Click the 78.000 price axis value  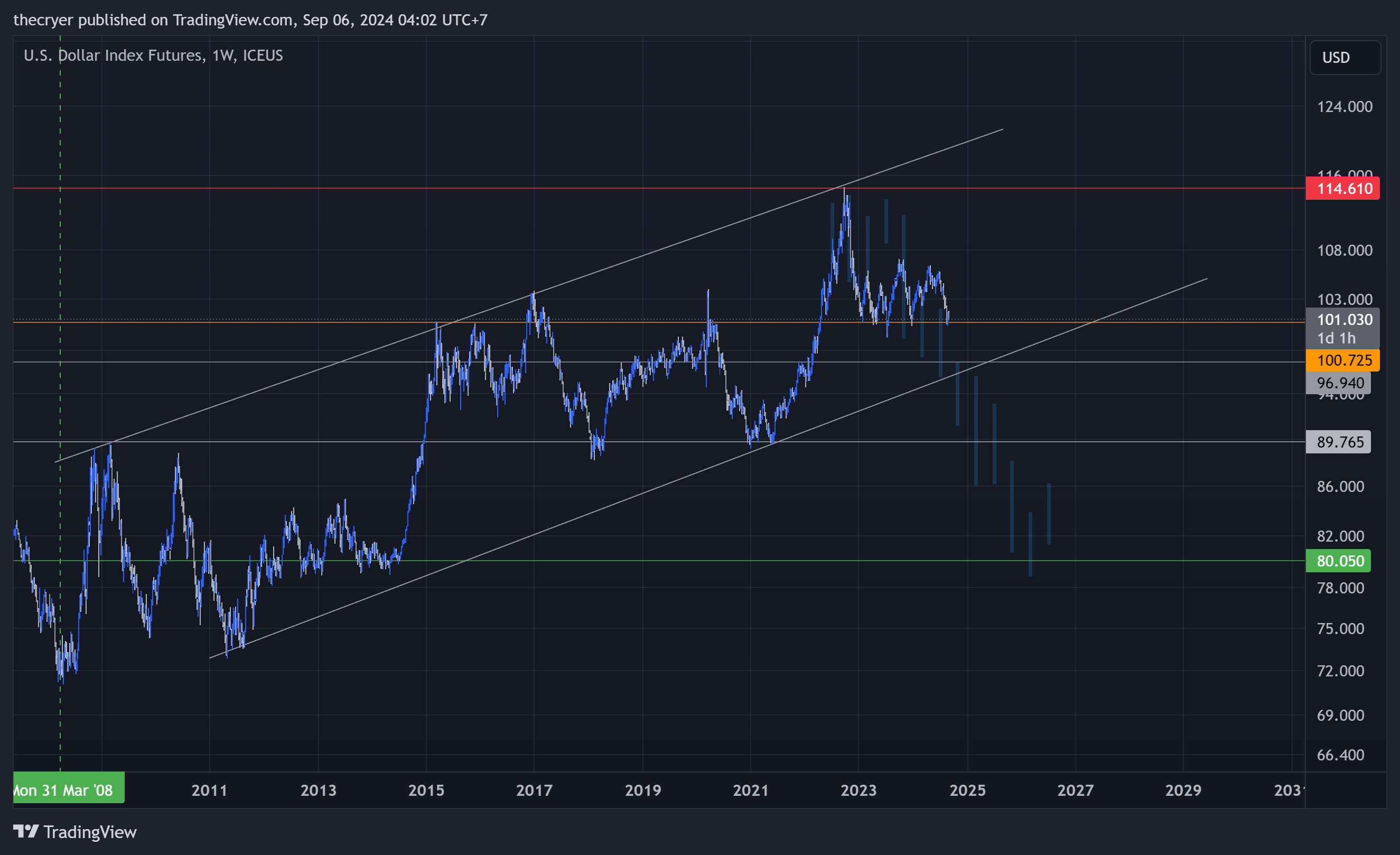pyautogui.click(x=1340, y=587)
